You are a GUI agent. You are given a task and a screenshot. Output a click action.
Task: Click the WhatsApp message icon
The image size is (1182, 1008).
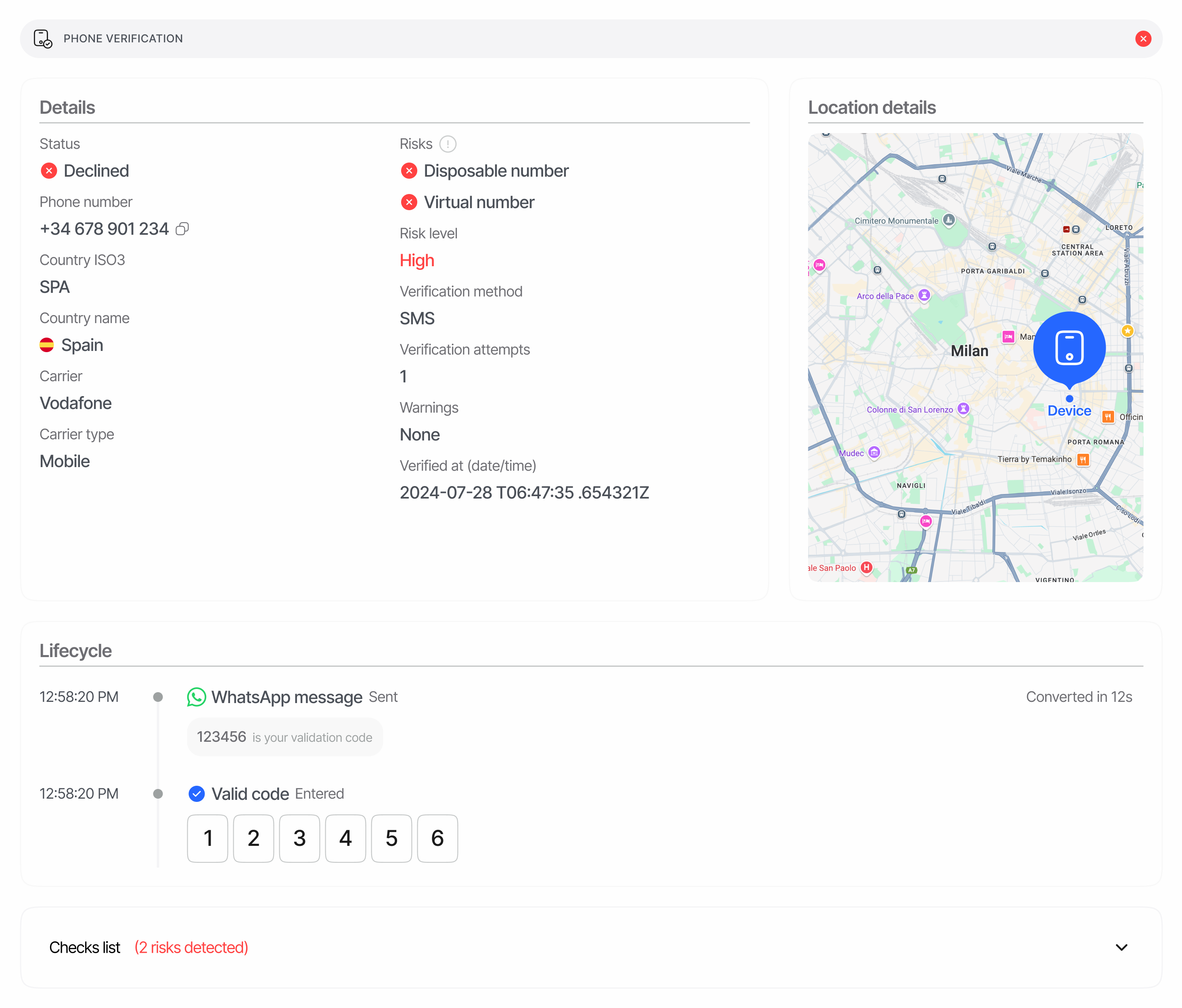coord(196,697)
